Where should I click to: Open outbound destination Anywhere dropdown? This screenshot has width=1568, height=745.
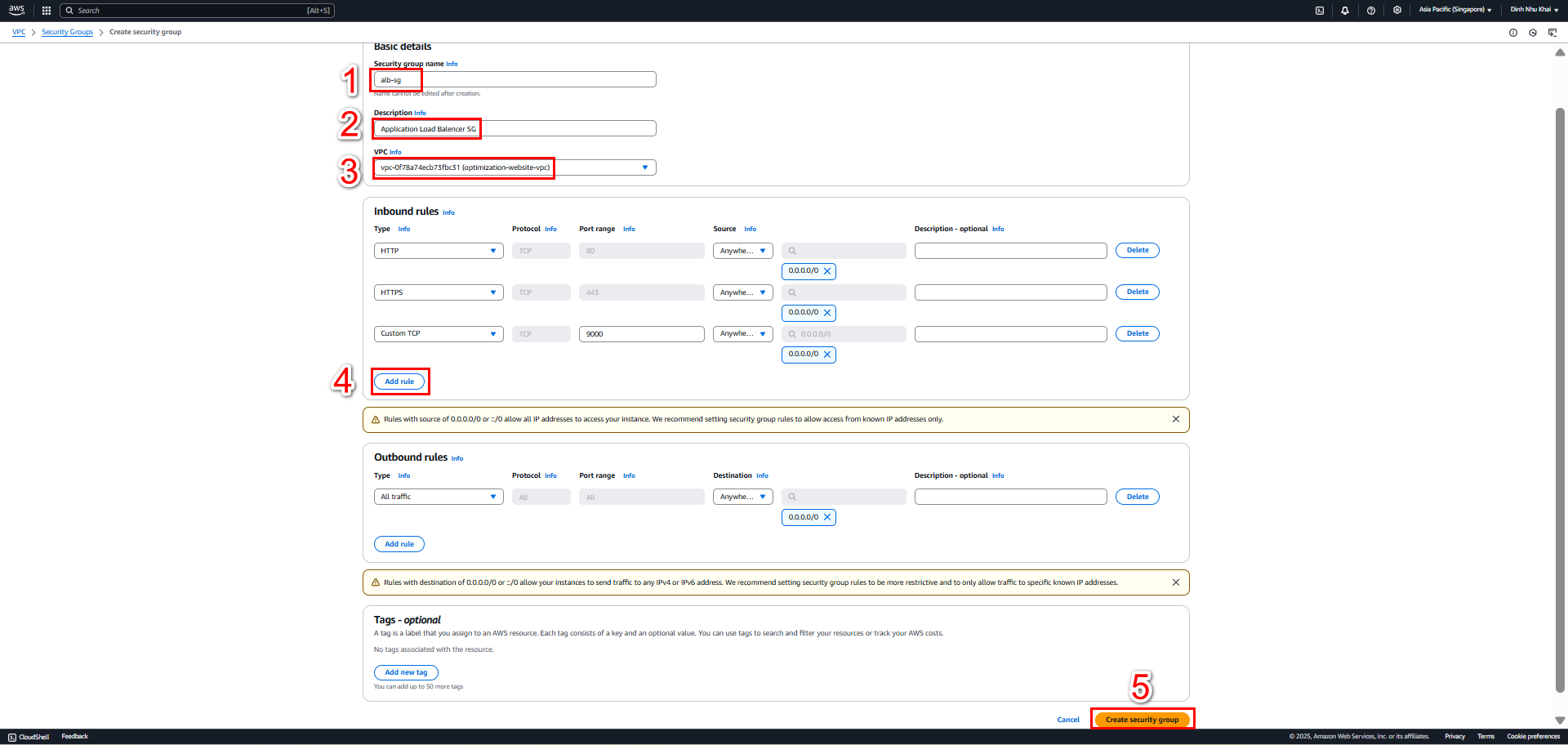point(743,497)
